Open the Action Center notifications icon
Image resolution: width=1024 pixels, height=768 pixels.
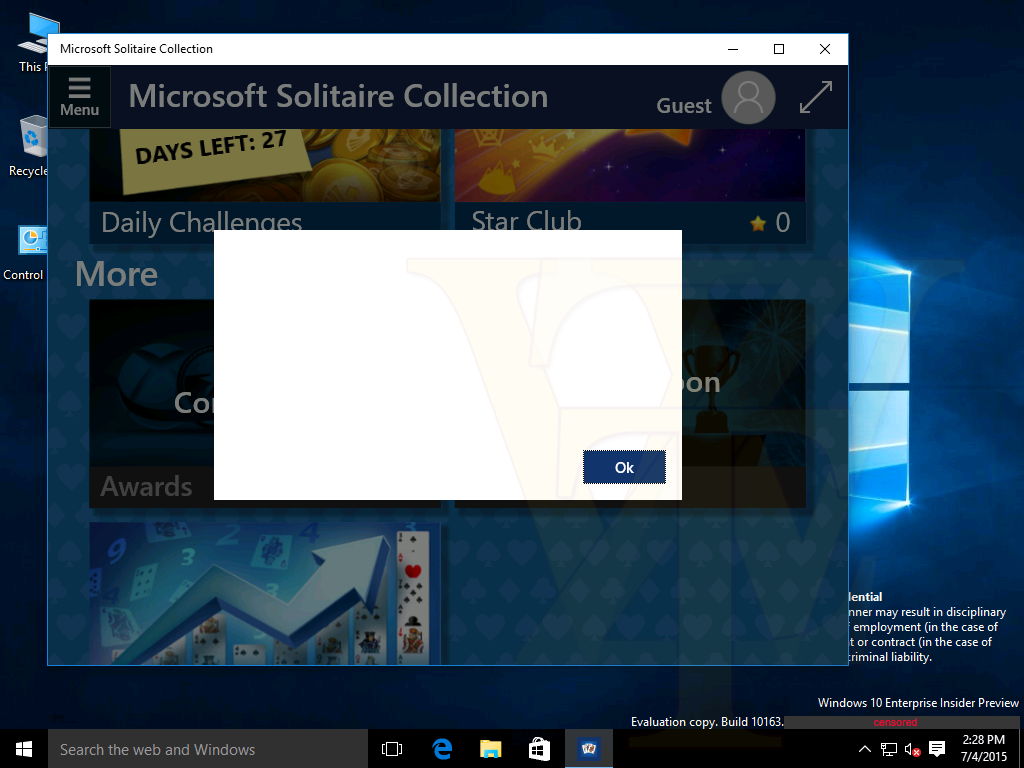[x=937, y=748]
